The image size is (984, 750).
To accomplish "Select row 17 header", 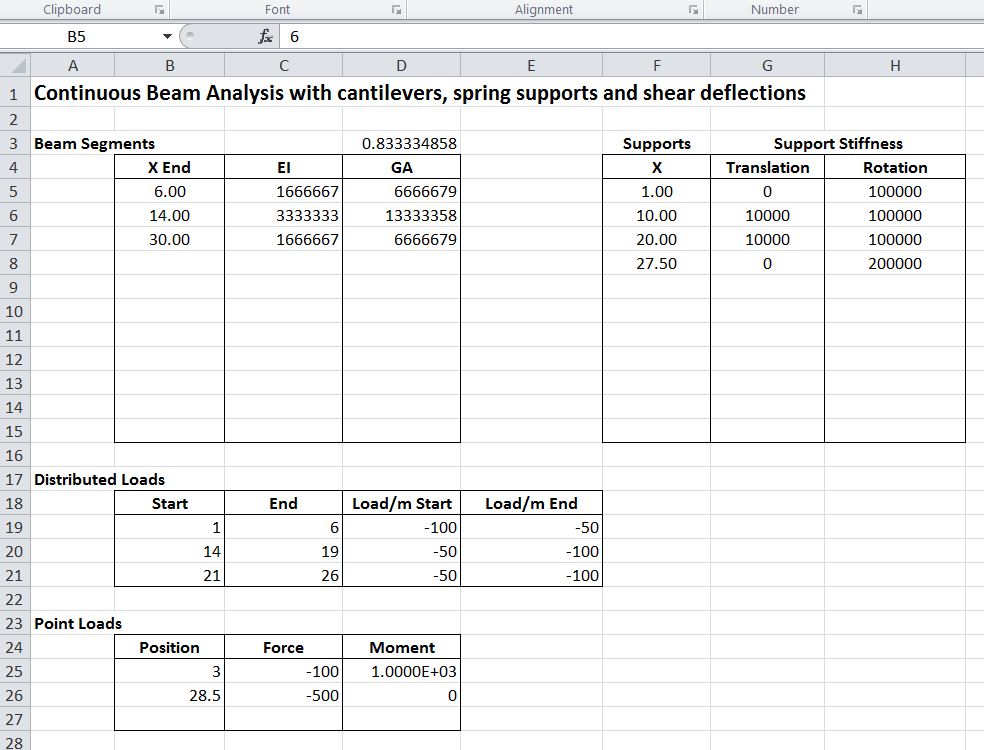I will pyautogui.click(x=14, y=479).
